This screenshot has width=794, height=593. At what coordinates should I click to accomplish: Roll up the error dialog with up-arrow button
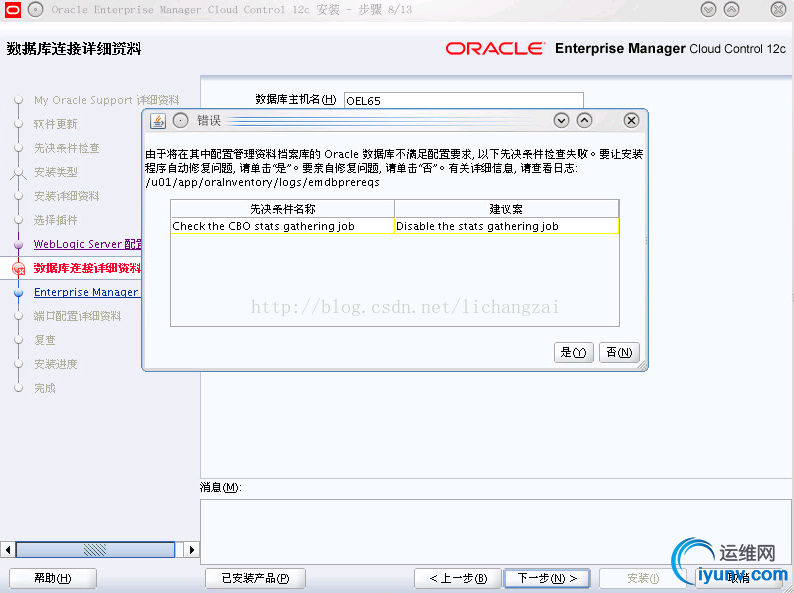tap(584, 121)
